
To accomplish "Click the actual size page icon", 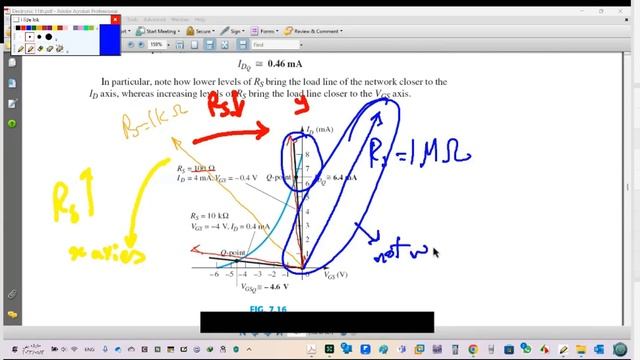I will tap(180, 44).
